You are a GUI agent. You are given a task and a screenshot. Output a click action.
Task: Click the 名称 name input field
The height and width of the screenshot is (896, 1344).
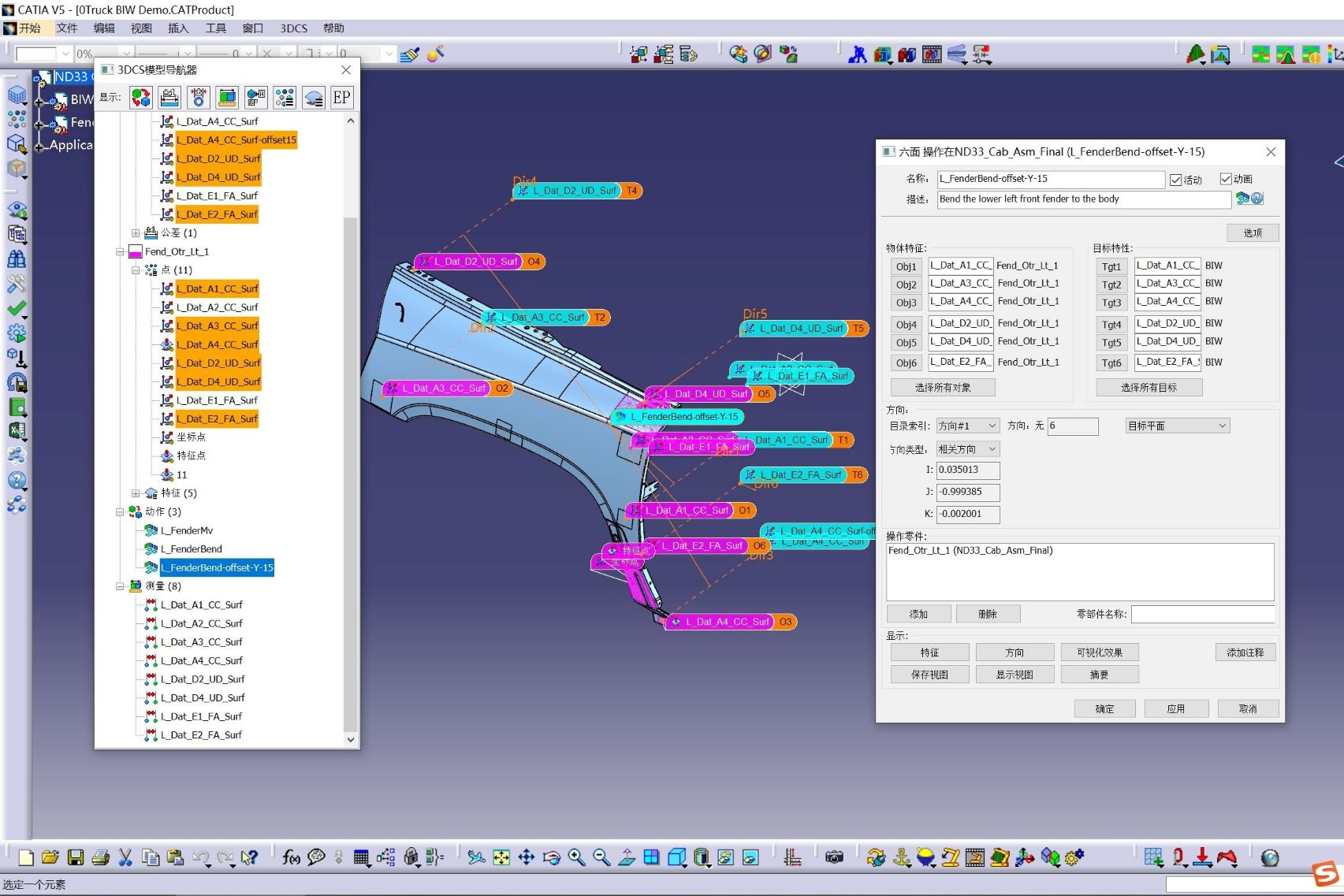click(x=1051, y=179)
